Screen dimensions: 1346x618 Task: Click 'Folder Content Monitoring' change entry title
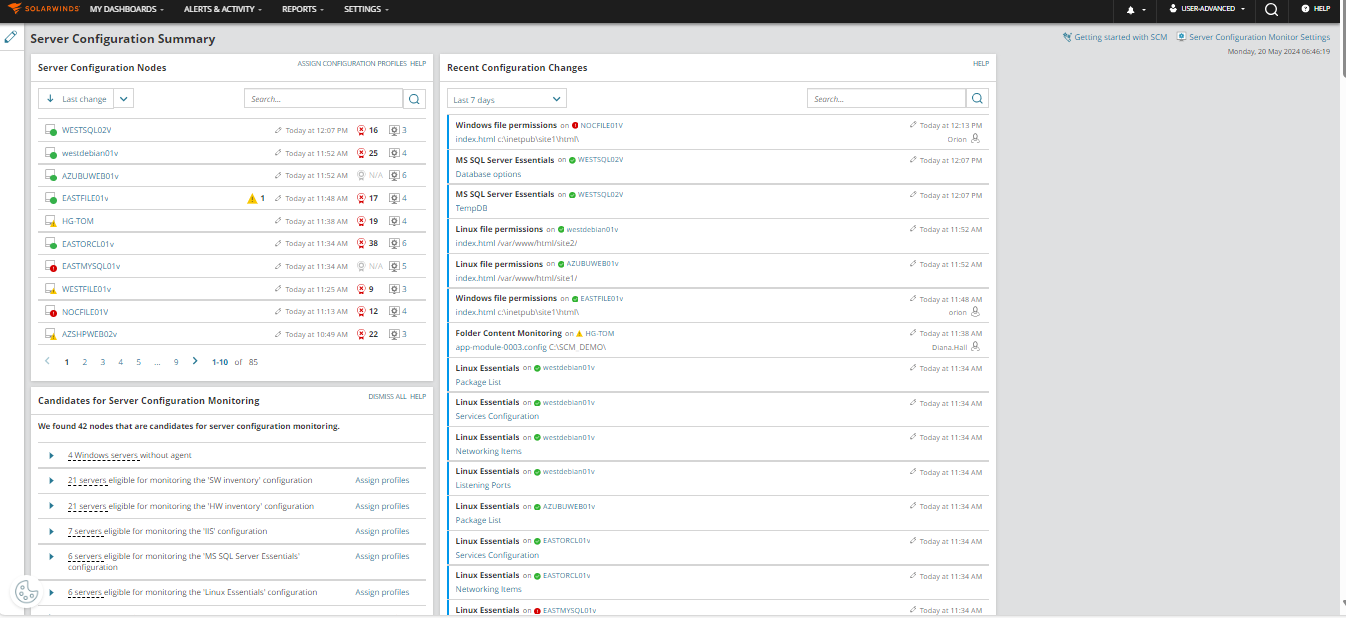tap(508, 333)
